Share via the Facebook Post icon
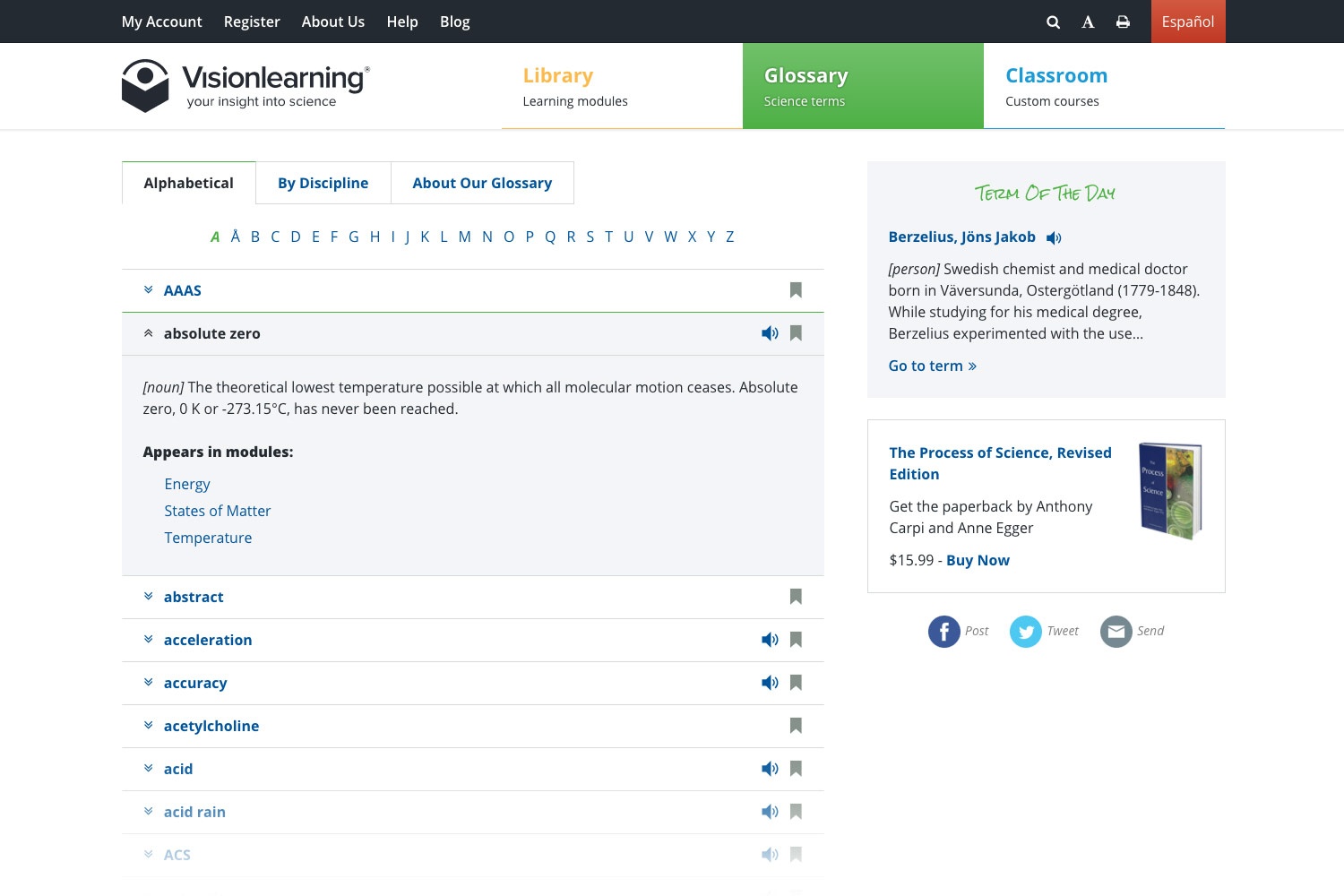Screen dimensions: 1344x896 tap(944, 632)
